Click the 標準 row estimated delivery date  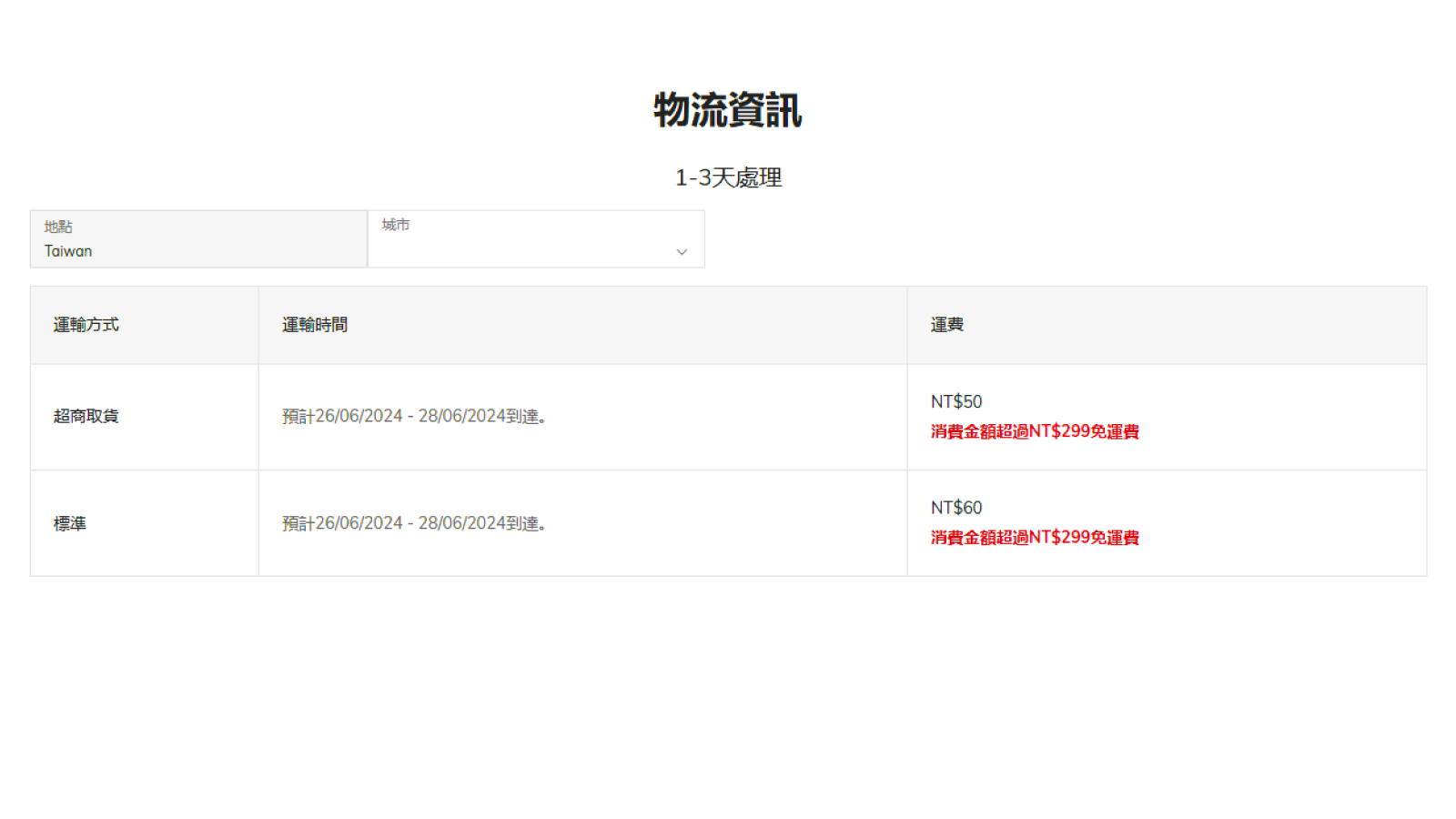click(x=414, y=523)
